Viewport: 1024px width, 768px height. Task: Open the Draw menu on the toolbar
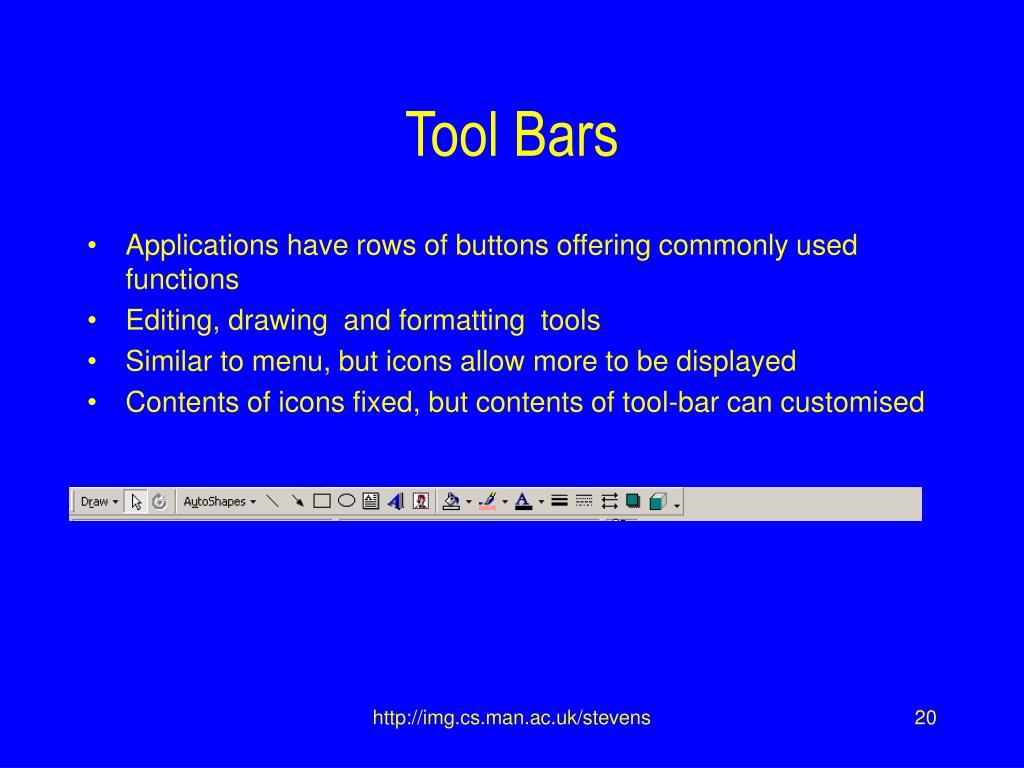point(99,502)
